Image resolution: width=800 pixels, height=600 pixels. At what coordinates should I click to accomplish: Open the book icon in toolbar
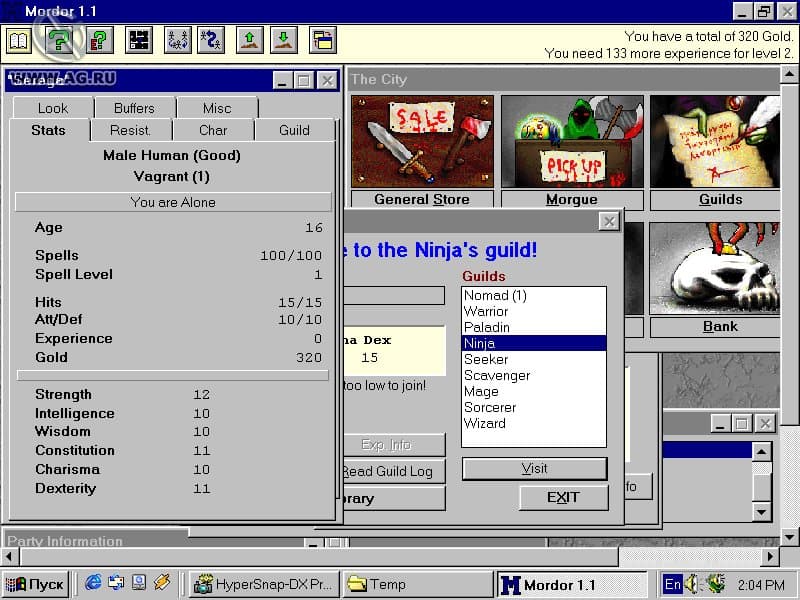(x=19, y=40)
